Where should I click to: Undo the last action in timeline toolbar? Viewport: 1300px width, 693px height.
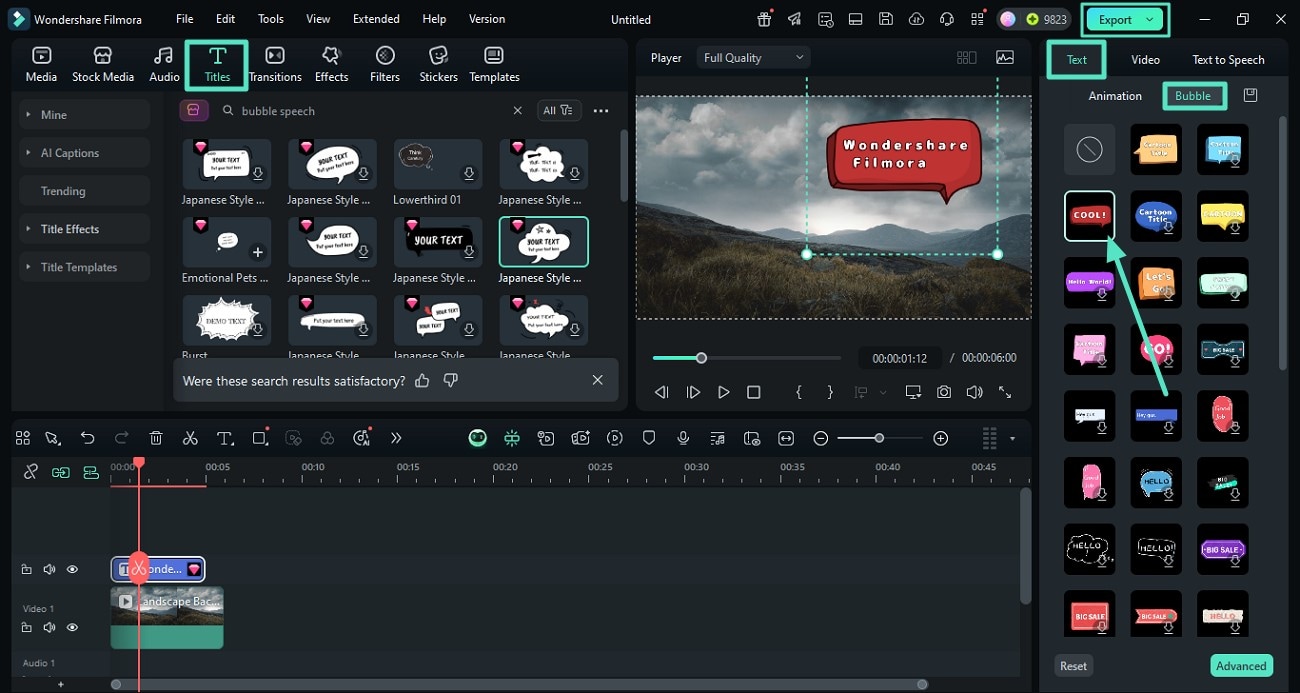(x=88, y=438)
